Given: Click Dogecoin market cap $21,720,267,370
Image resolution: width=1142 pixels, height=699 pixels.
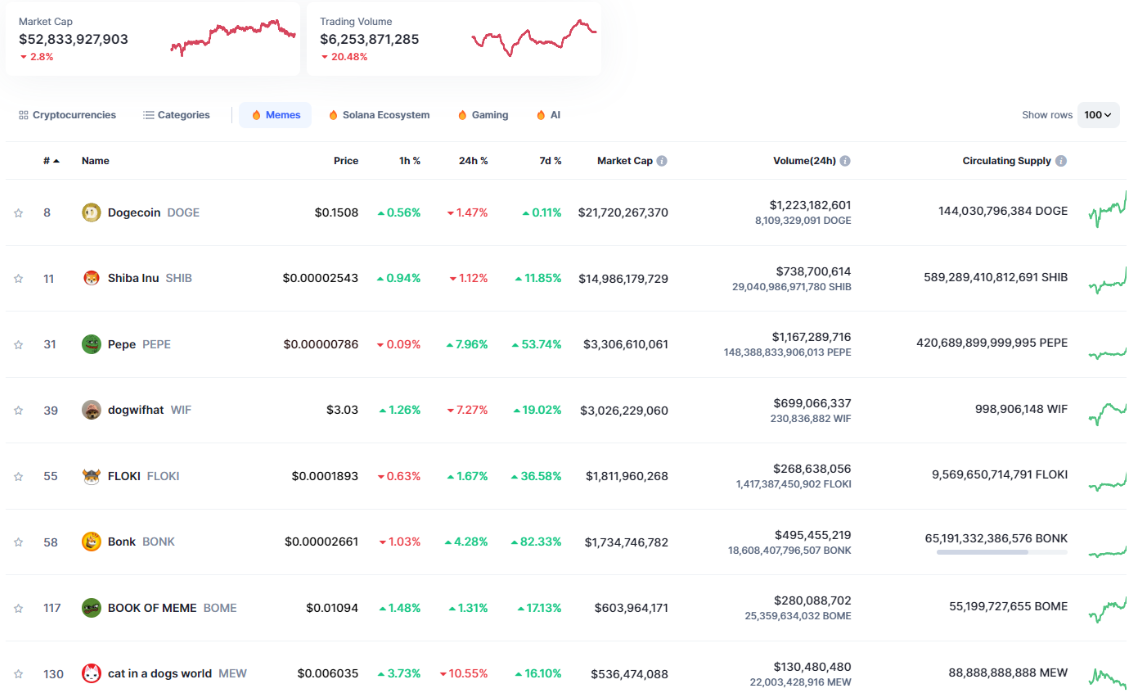Looking at the screenshot, I should pyautogui.click(x=623, y=213).
